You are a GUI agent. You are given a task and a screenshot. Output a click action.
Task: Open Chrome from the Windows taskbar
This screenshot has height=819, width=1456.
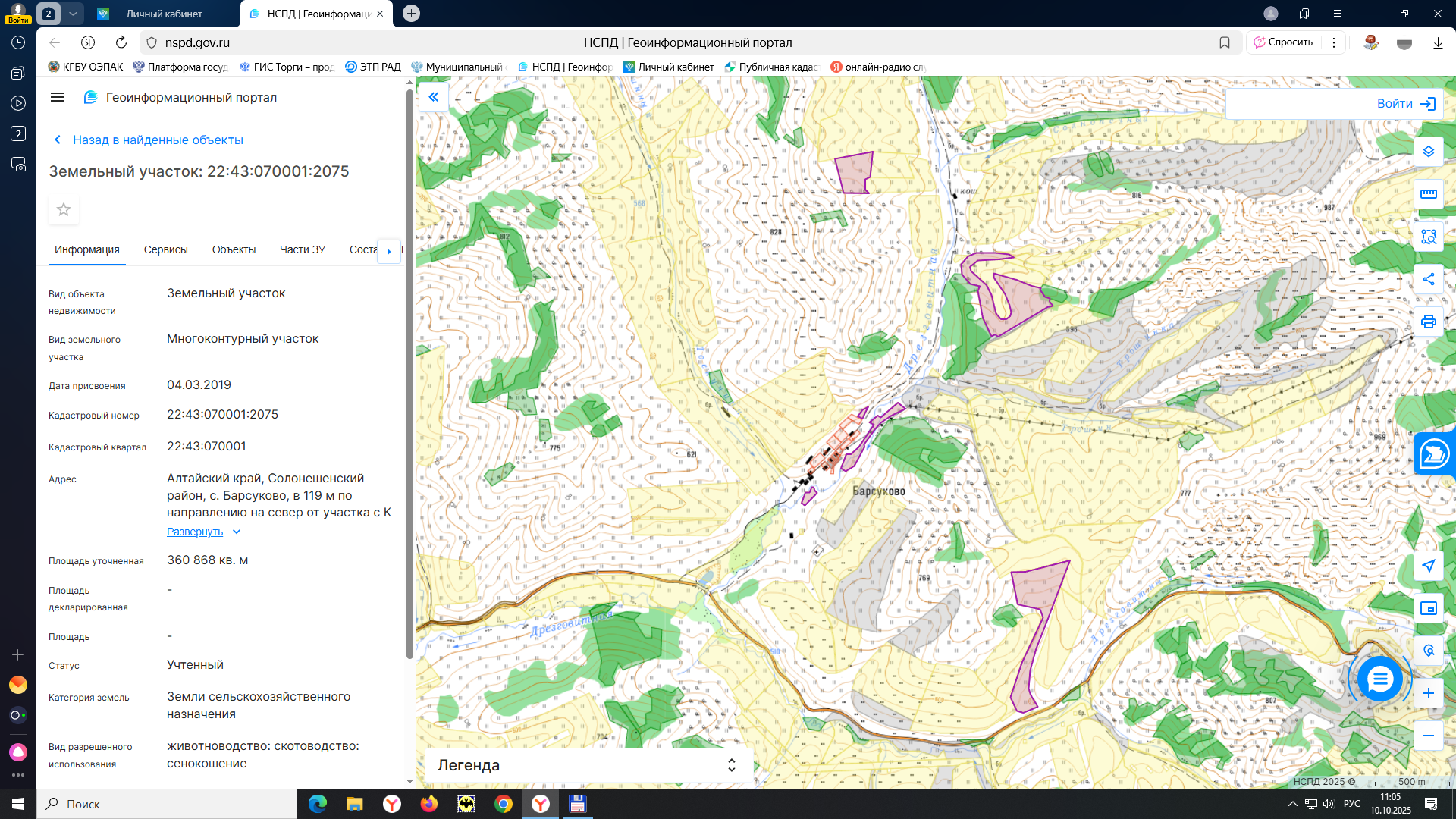click(504, 804)
